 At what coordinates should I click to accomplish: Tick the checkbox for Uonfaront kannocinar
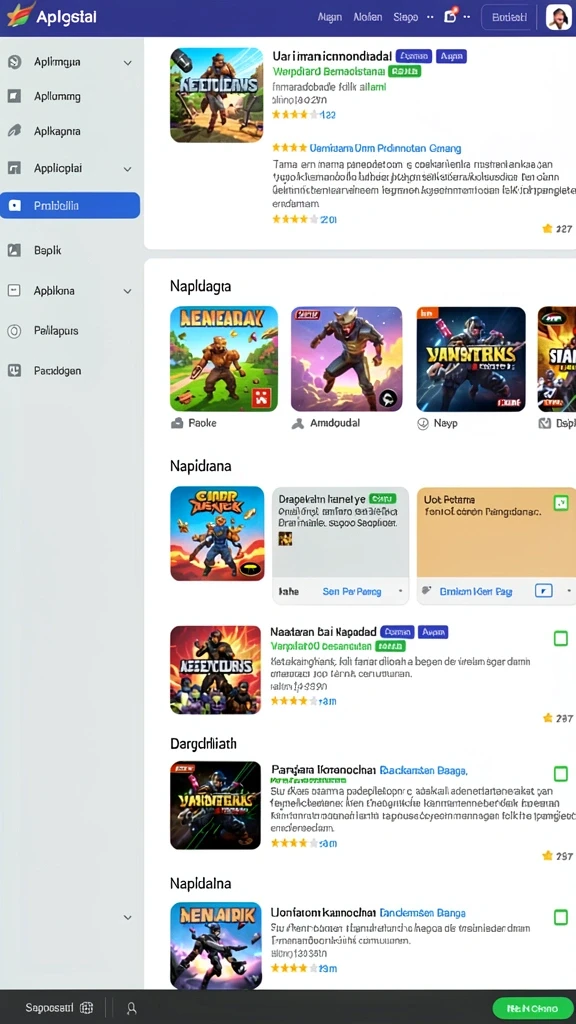pos(560,917)
